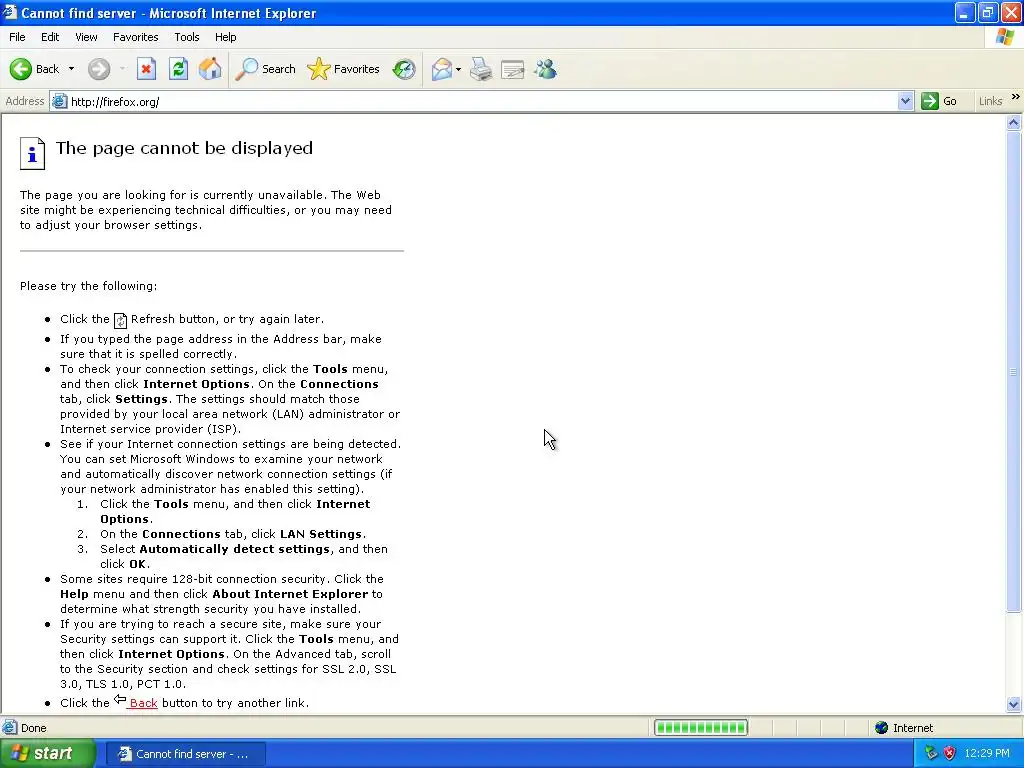Open the Tools menu

(187, 37)
